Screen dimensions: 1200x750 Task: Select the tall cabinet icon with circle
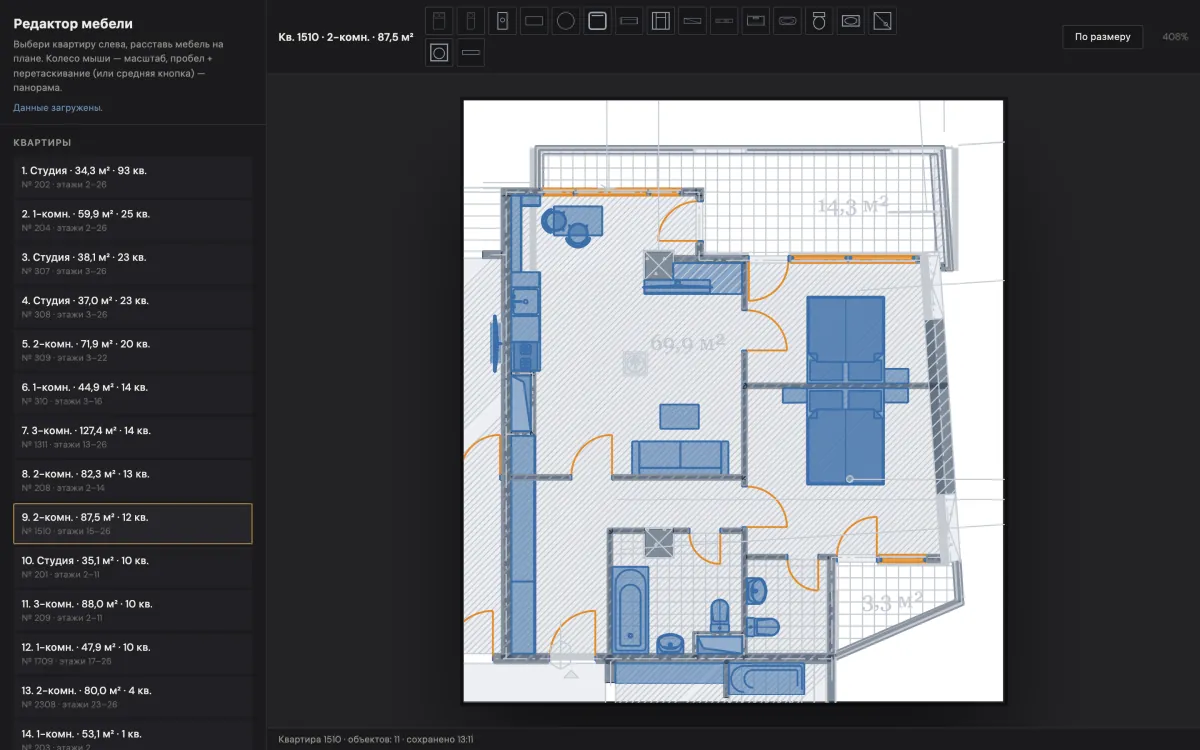click(503, 20)
